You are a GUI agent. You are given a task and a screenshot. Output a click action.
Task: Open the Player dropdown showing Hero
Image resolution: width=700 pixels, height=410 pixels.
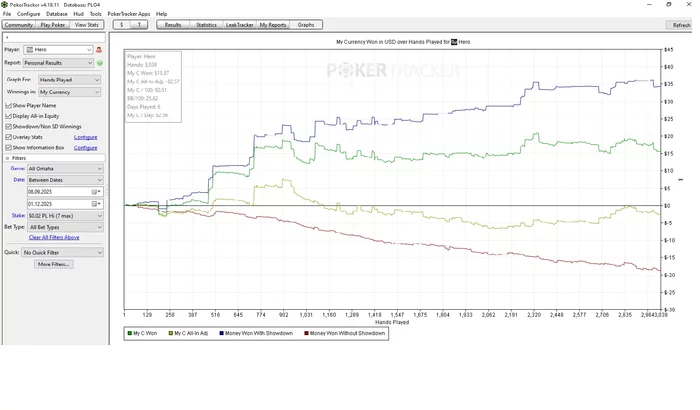[58, 50]
